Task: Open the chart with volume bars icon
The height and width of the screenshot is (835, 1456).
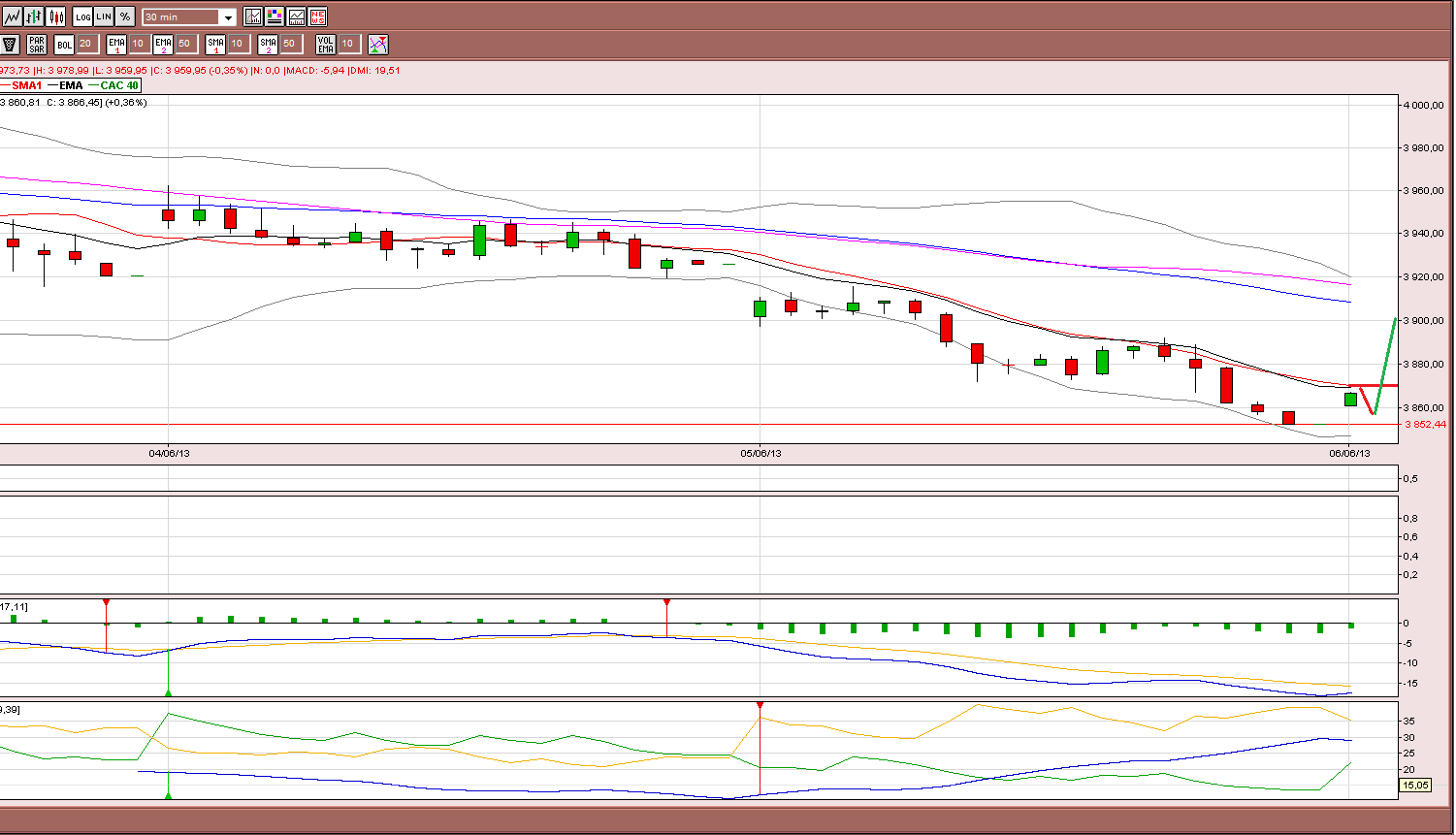Action: pyautogui.click(x=296, y=16)
